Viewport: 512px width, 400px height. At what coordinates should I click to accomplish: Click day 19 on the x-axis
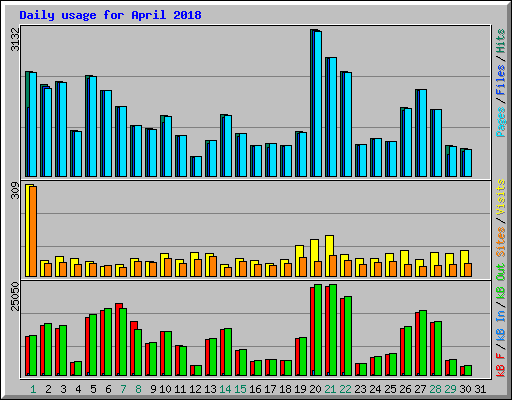pyautogui.click(x=300, y=389)
